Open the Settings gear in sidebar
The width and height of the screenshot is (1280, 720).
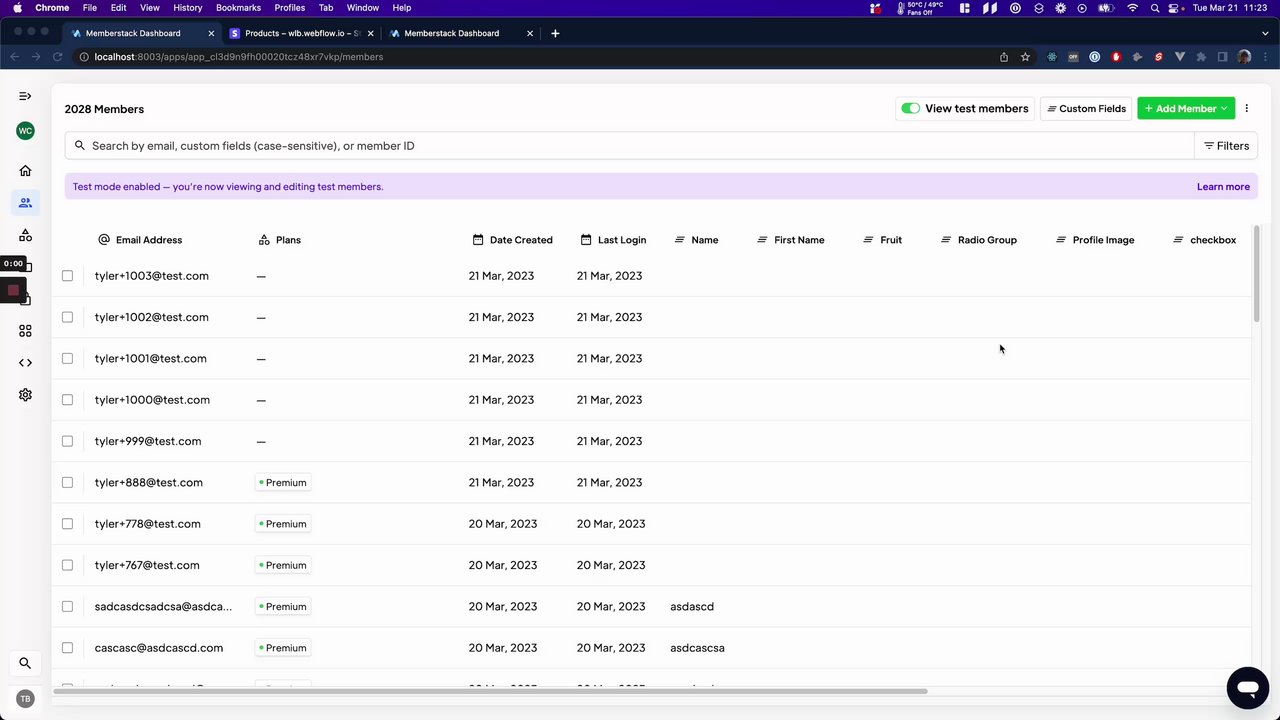(25, 395)
